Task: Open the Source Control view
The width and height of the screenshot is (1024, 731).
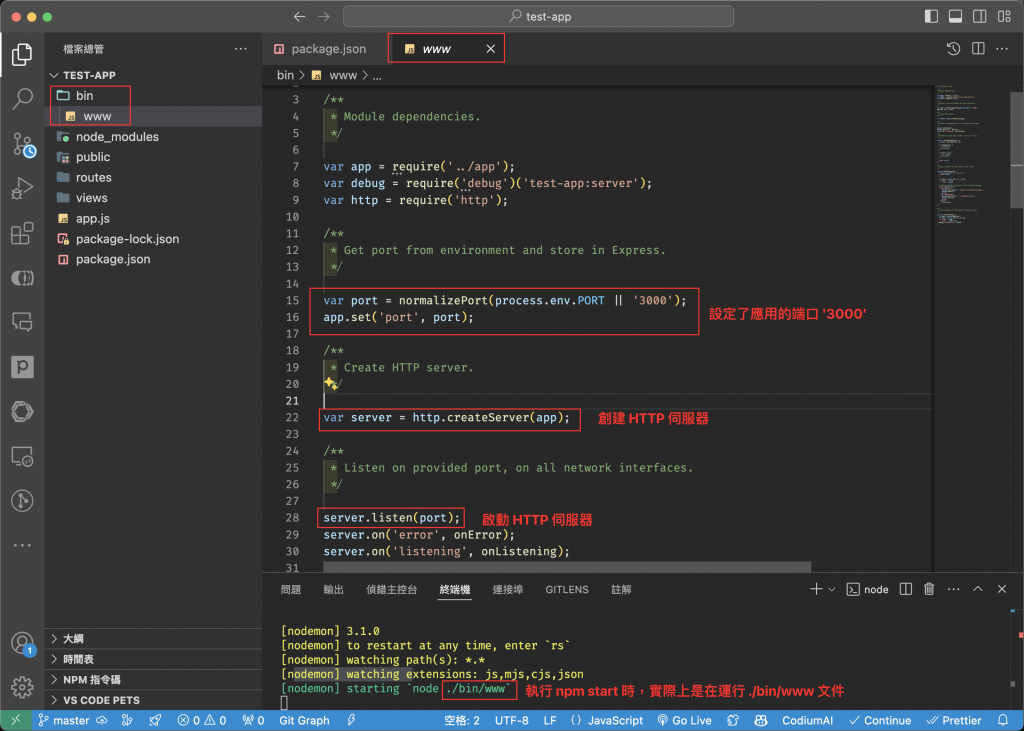Action: tap(23, 144)
